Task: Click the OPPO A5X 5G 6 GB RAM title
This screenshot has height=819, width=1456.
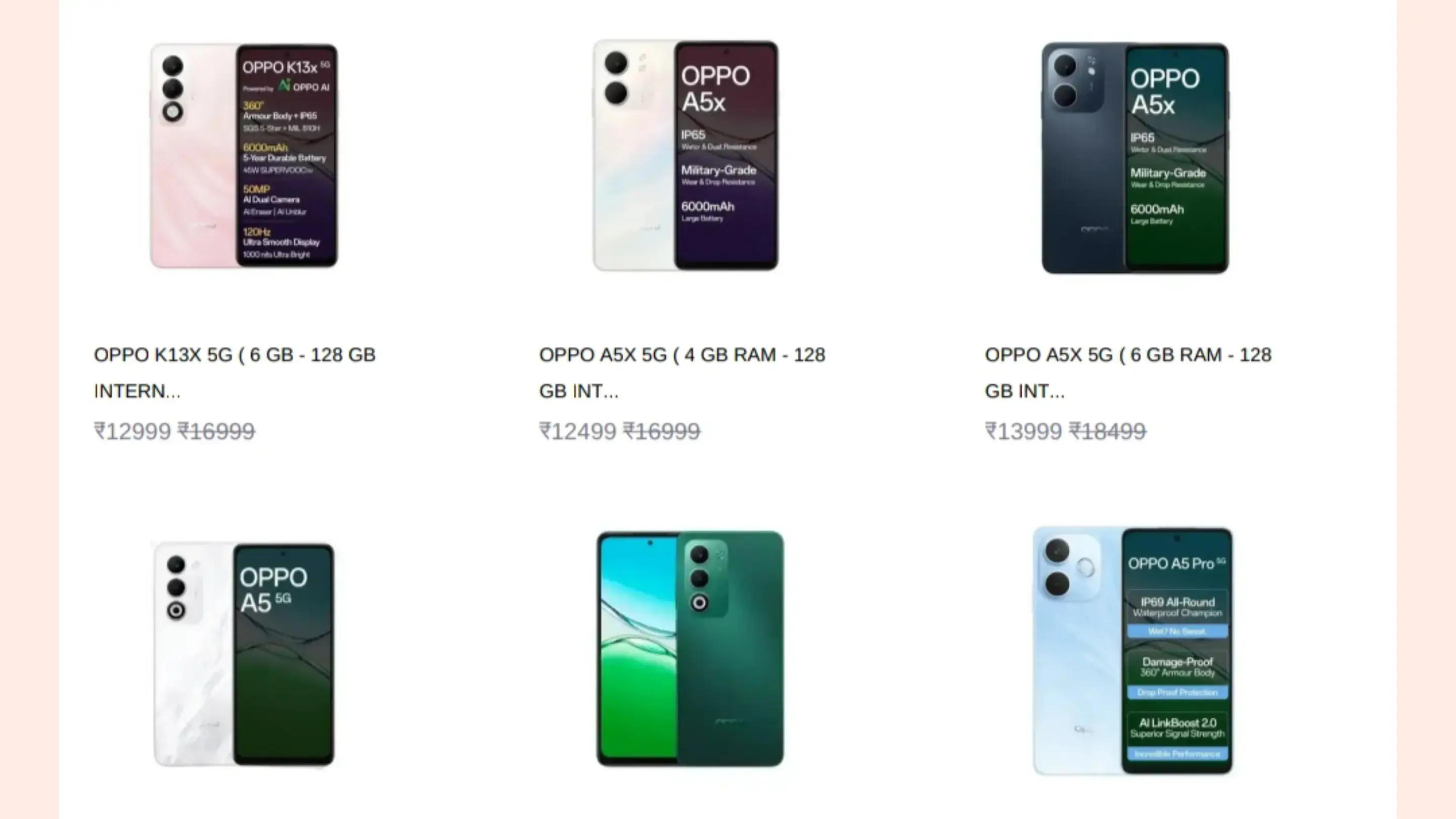Action: click(x=1128, y=373)
